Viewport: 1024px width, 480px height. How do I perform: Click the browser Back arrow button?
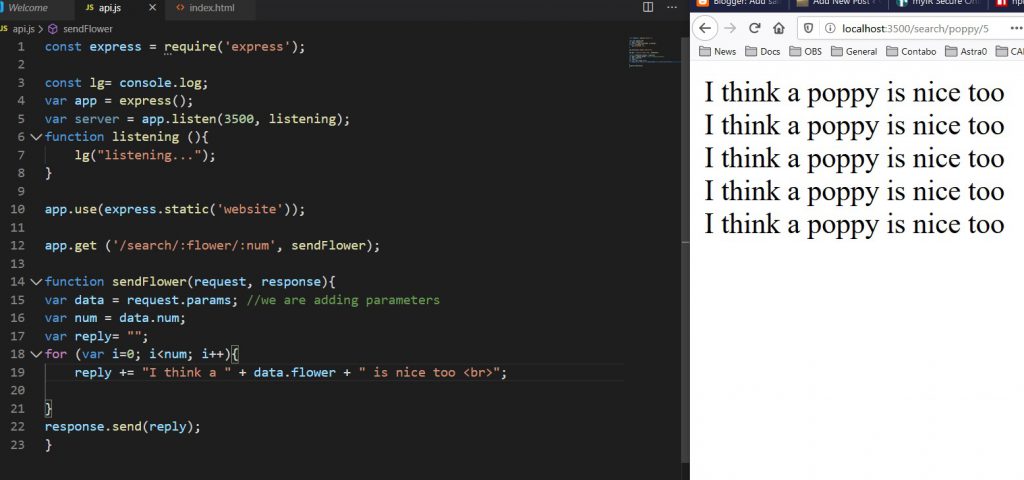click(704, 28)
